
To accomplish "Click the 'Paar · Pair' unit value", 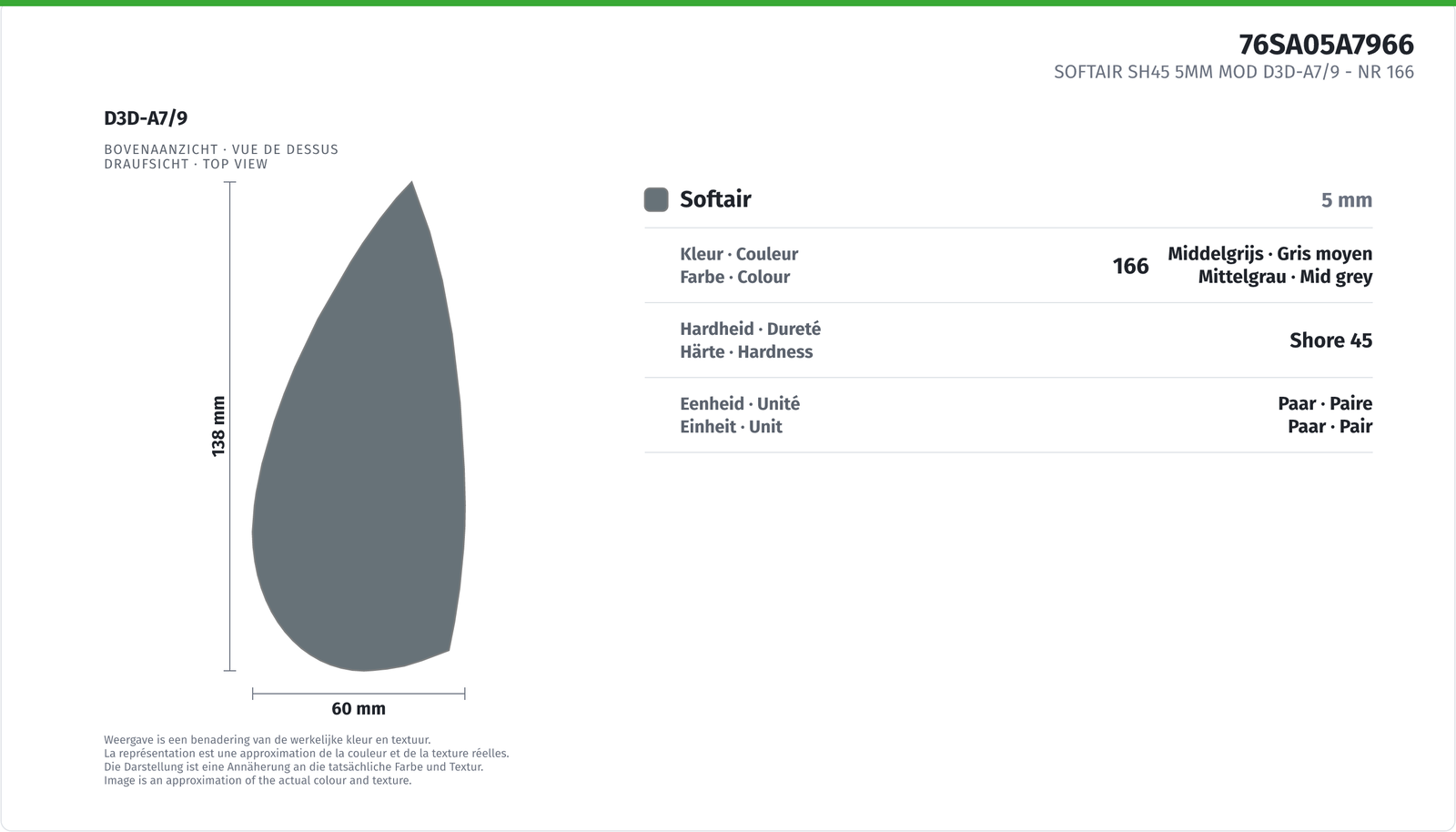I will 1330,426.
